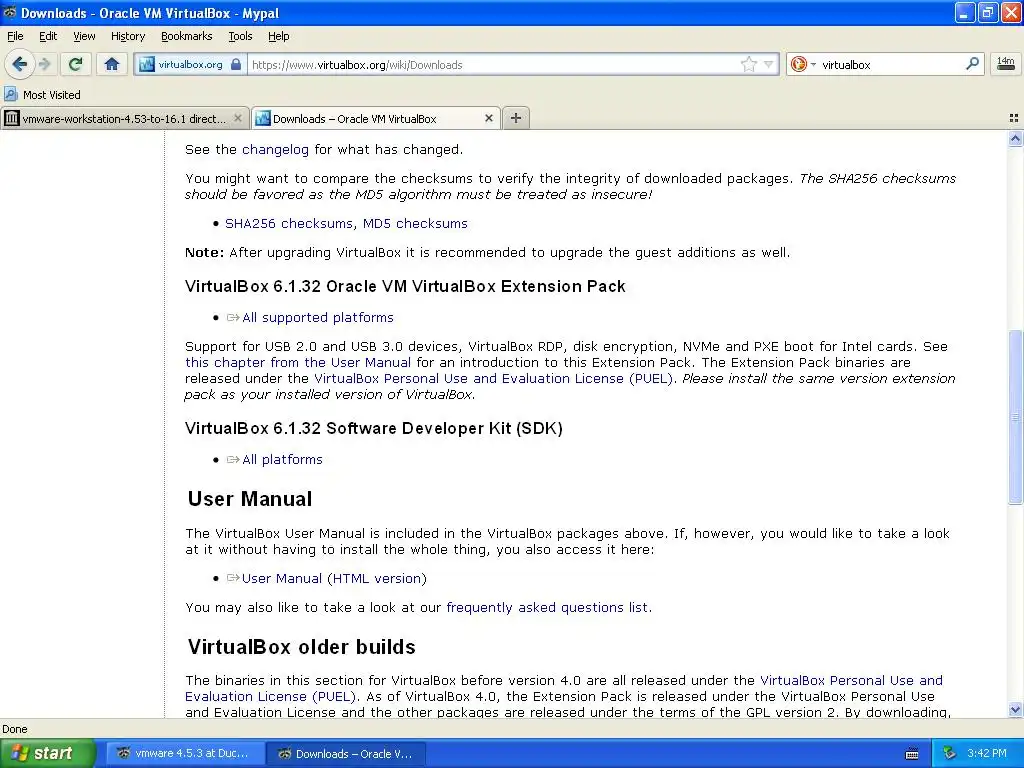Image resolution: width=1024 pixels, height=768 pixels.
Task: Open the Edit menu
Action: click(48, 36)
